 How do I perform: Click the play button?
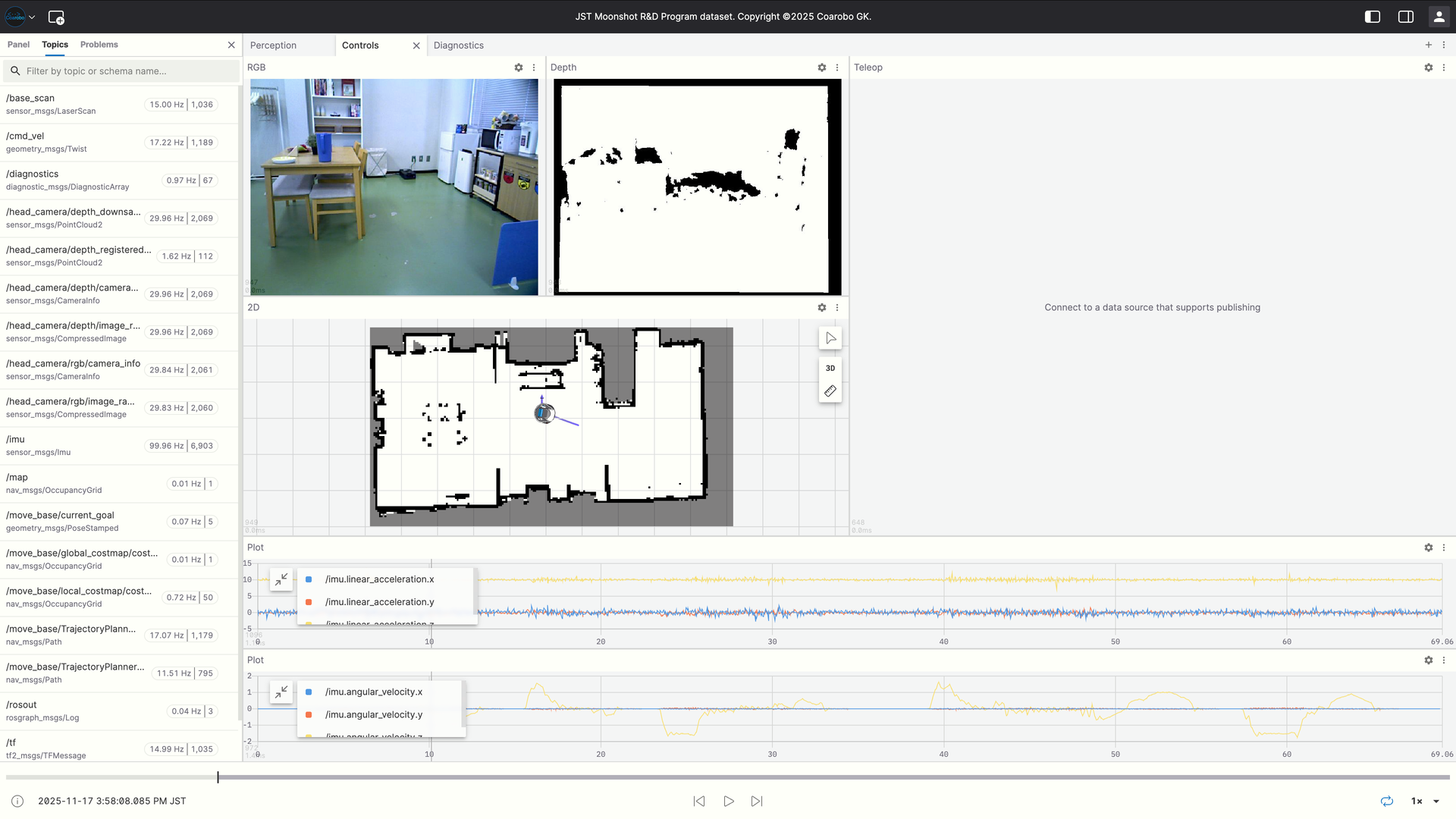[728, 801]
